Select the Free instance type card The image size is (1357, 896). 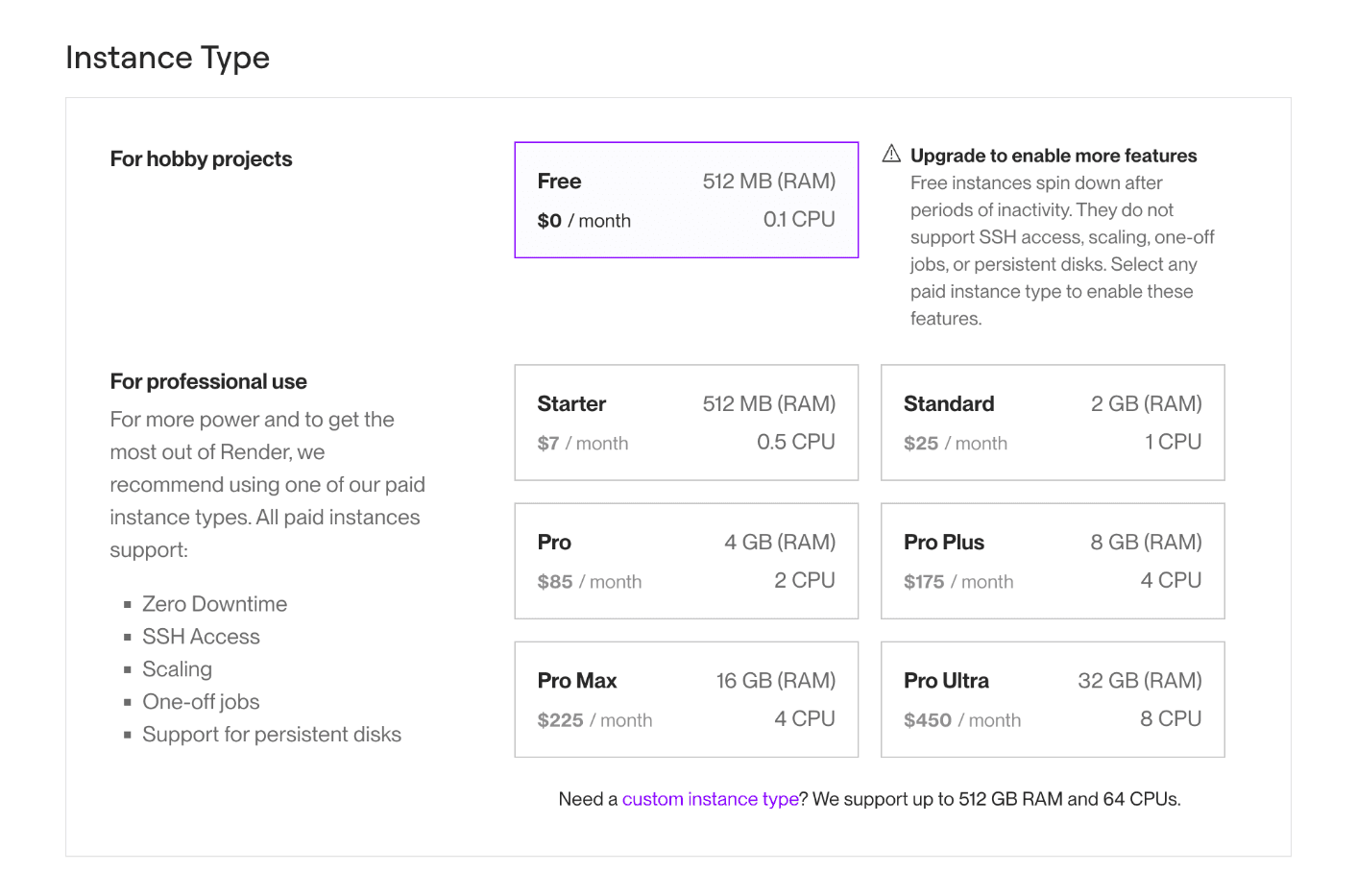(x=686, y=200)
